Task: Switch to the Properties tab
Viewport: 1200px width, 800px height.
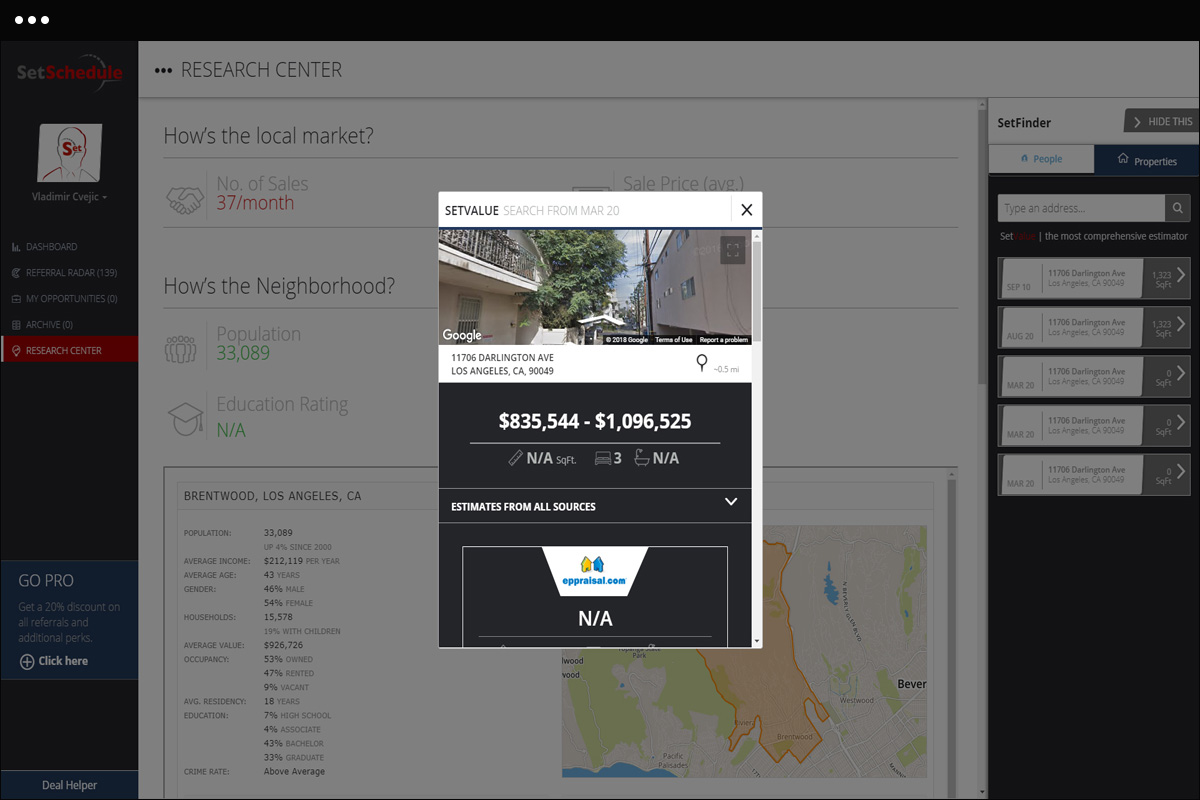Action: point(1146,160)
